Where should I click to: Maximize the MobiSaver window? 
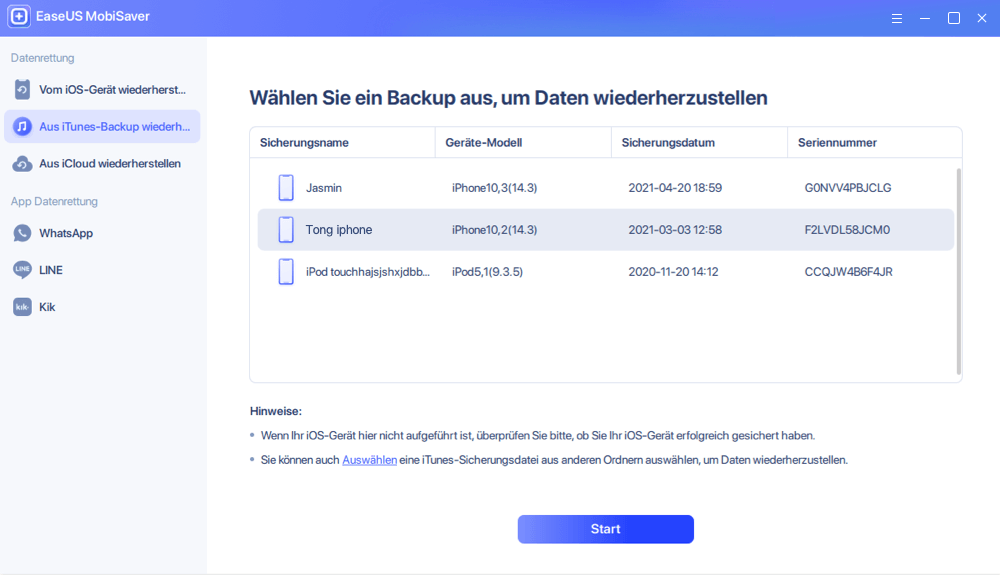pos(953,18)
